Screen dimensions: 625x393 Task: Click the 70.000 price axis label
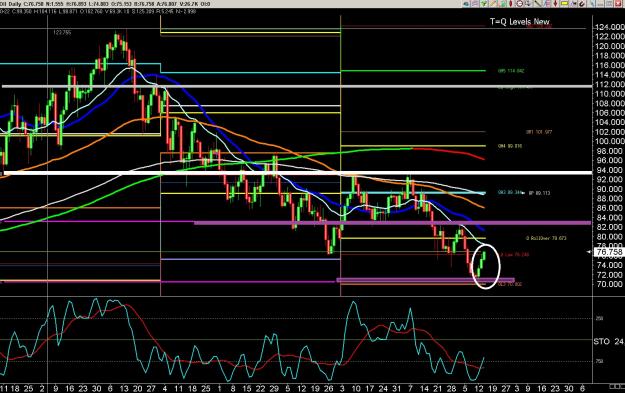[x=609, y=284]
